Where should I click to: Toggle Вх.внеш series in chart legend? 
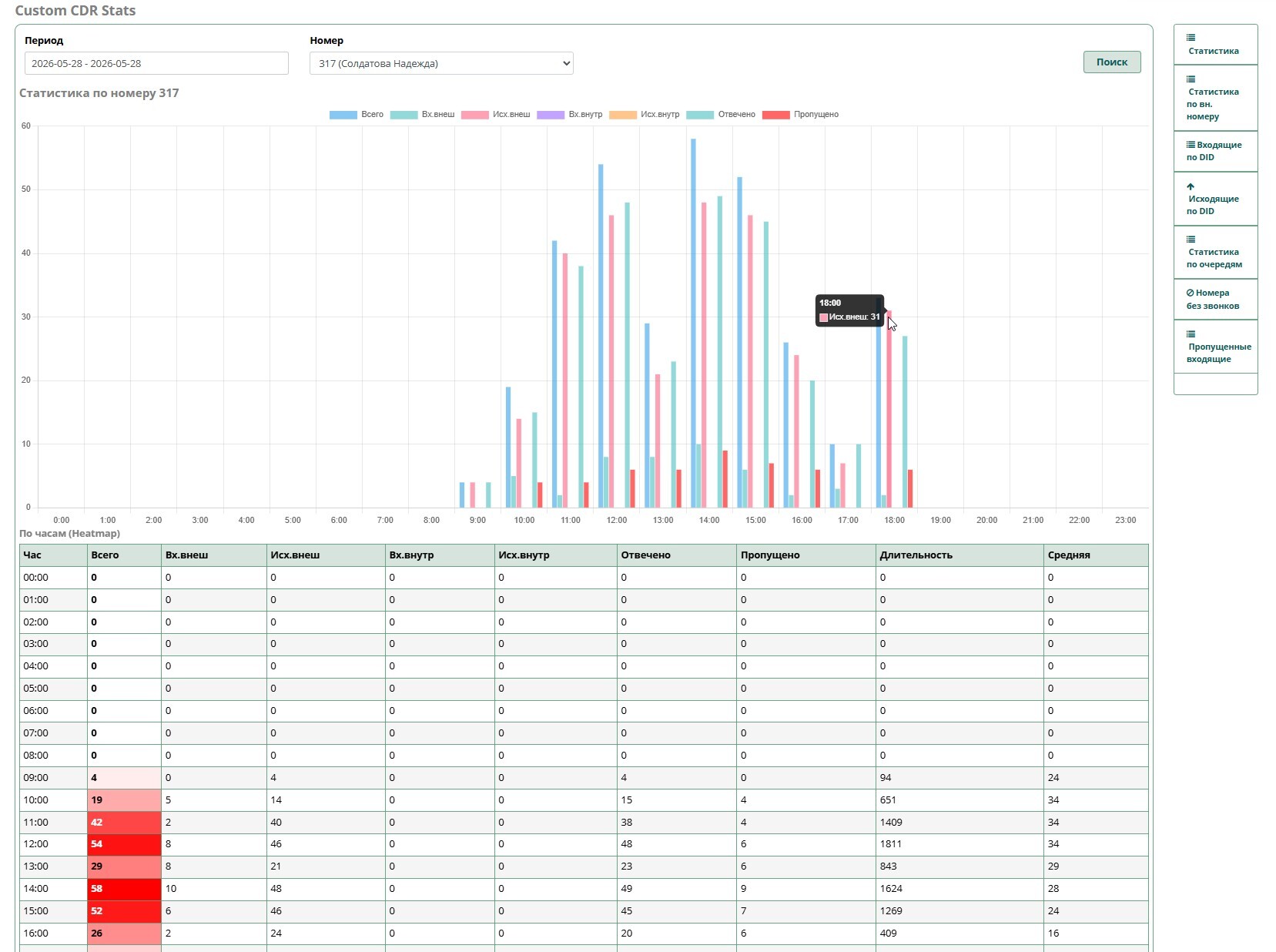pyautogui.click(x=422, y=115)
